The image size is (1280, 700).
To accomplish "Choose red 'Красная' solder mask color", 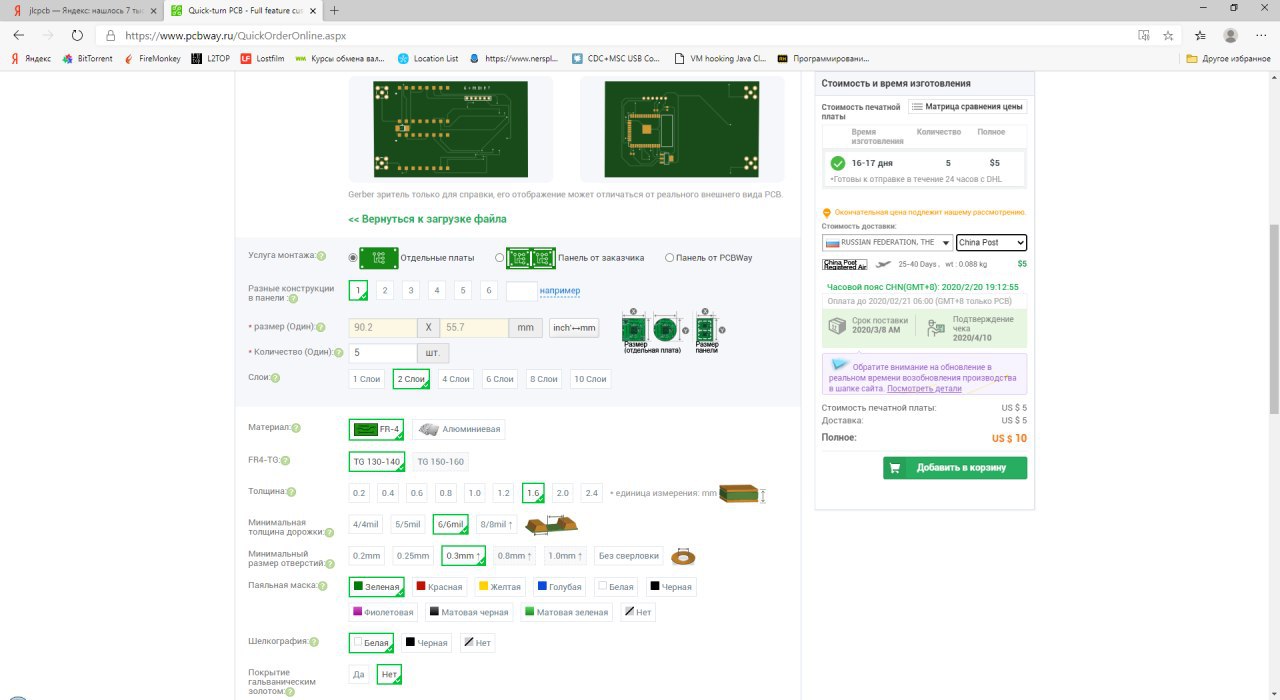I will point(439,587).
